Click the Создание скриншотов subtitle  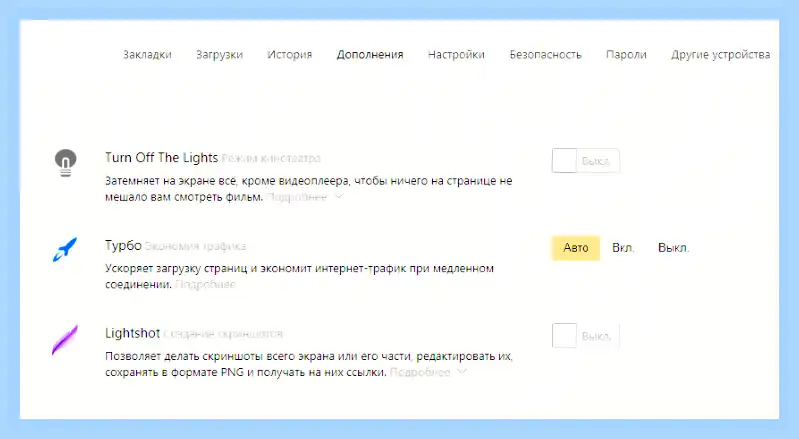point(223,334)
